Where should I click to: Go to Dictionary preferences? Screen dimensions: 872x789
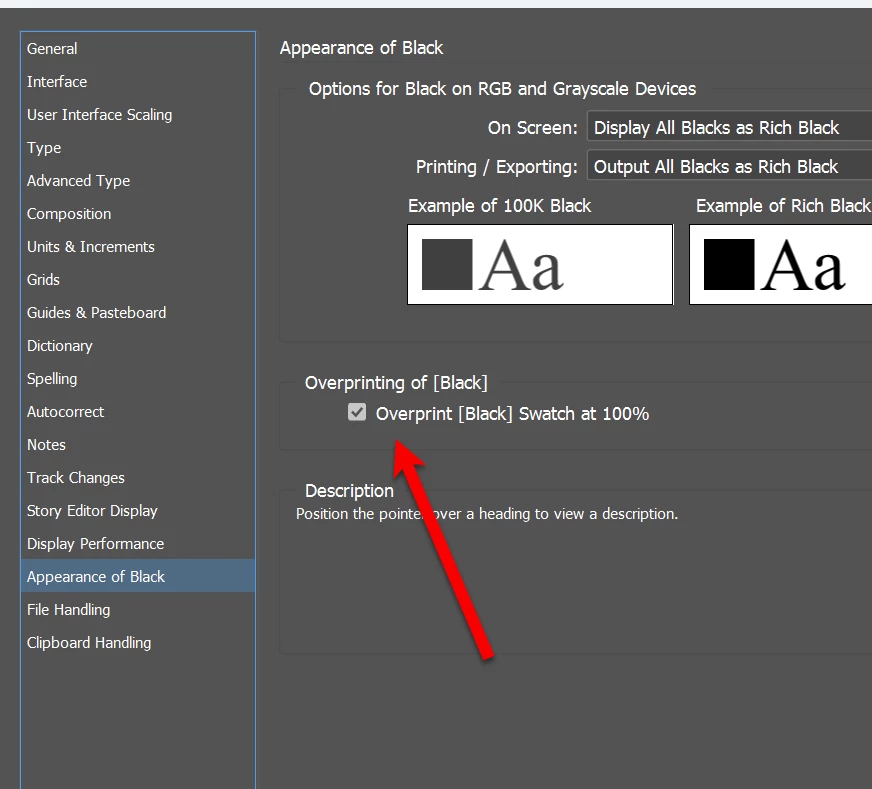138,346
